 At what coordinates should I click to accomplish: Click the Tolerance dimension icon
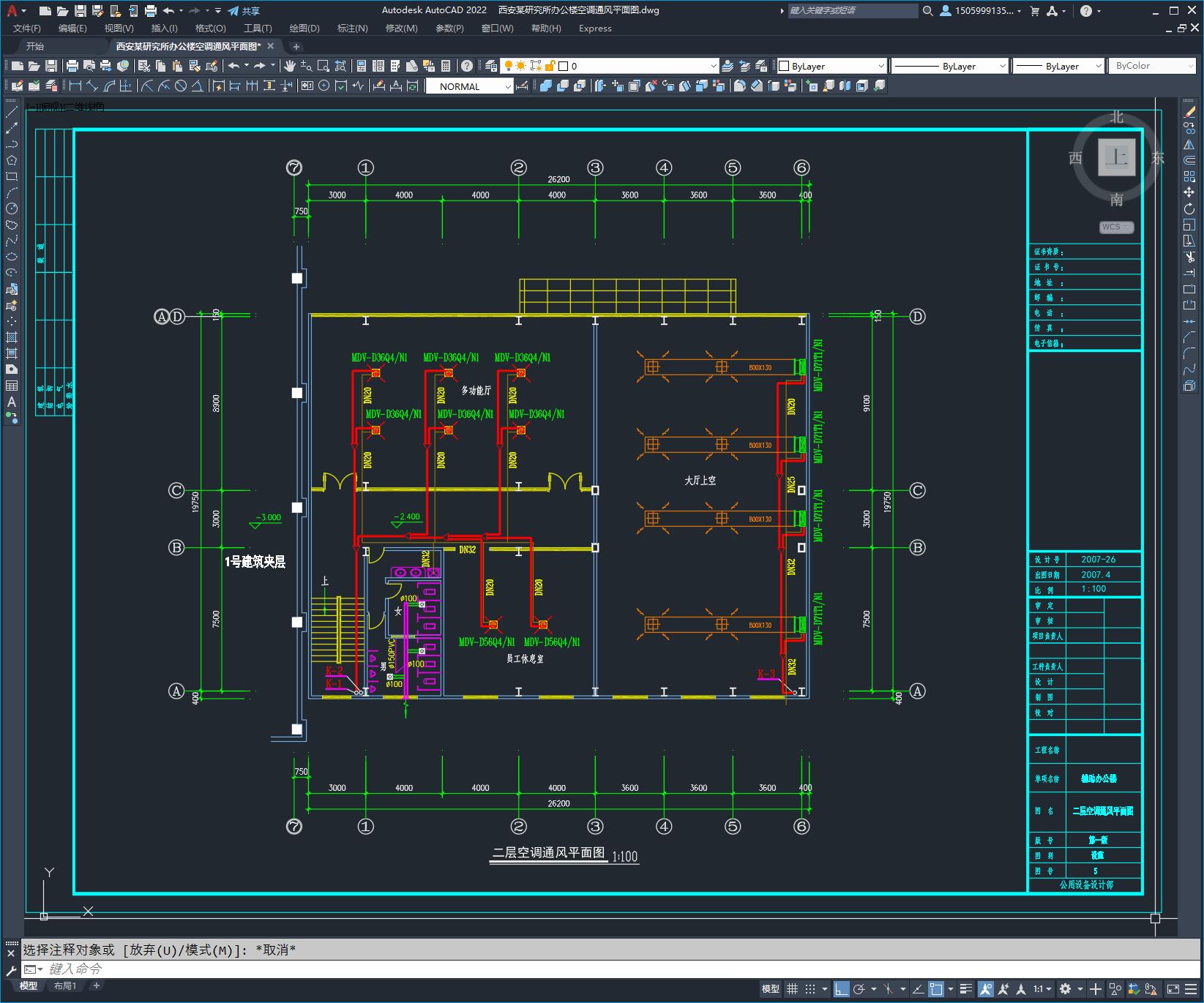(307, 86)
